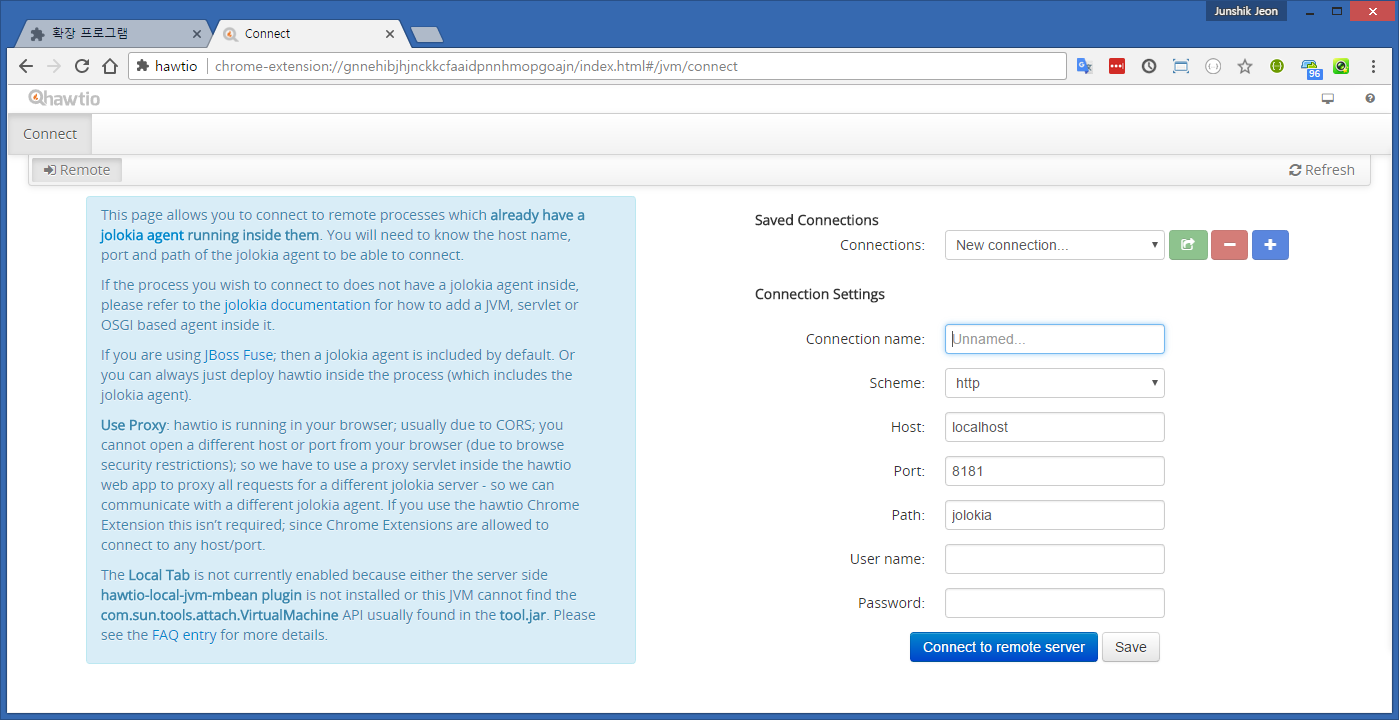
Task: Click the Refresh link
Action: (x=1321, y=170)
